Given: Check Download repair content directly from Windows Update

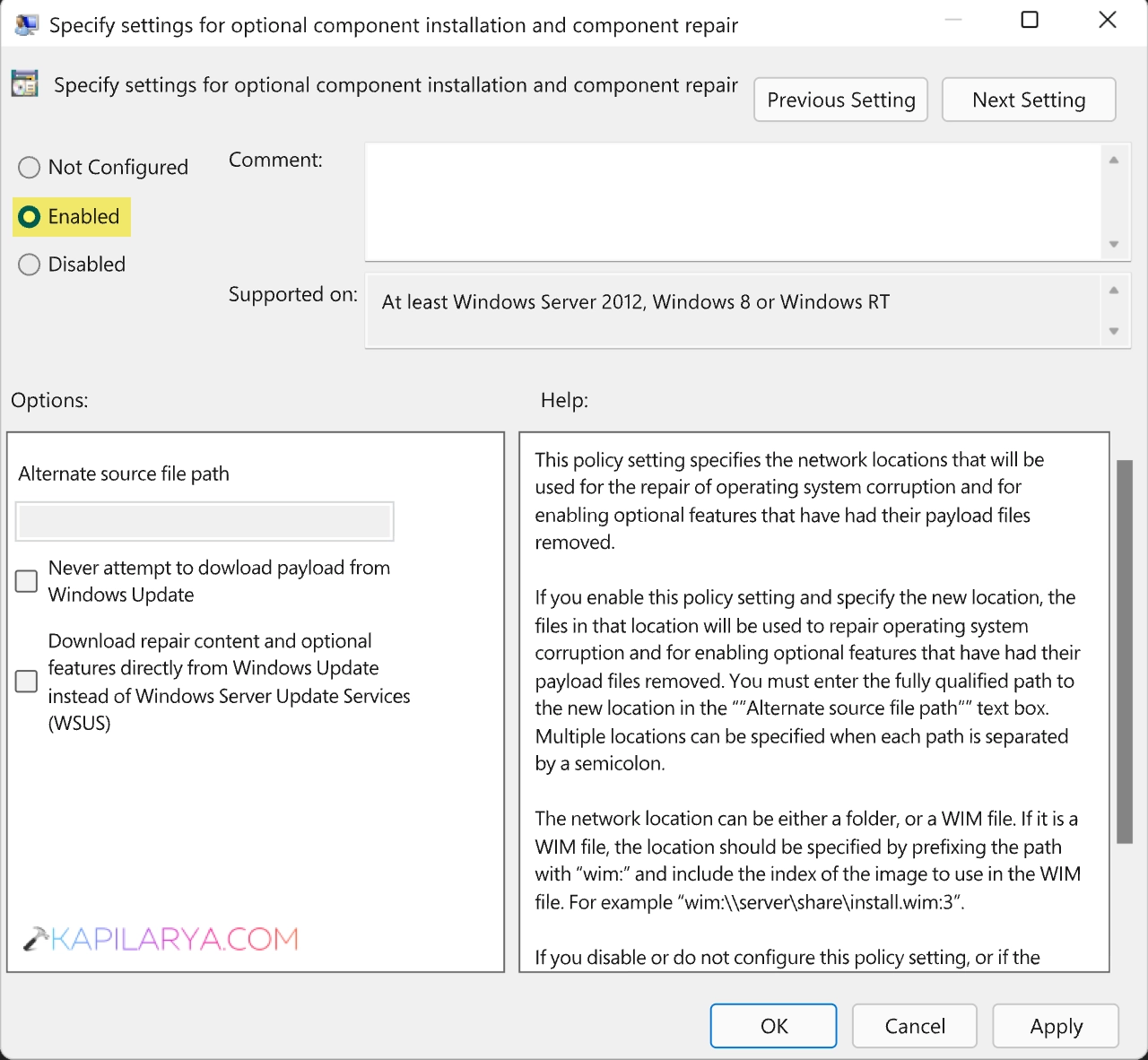Looking at the screenshot, I should pos(27,682).
